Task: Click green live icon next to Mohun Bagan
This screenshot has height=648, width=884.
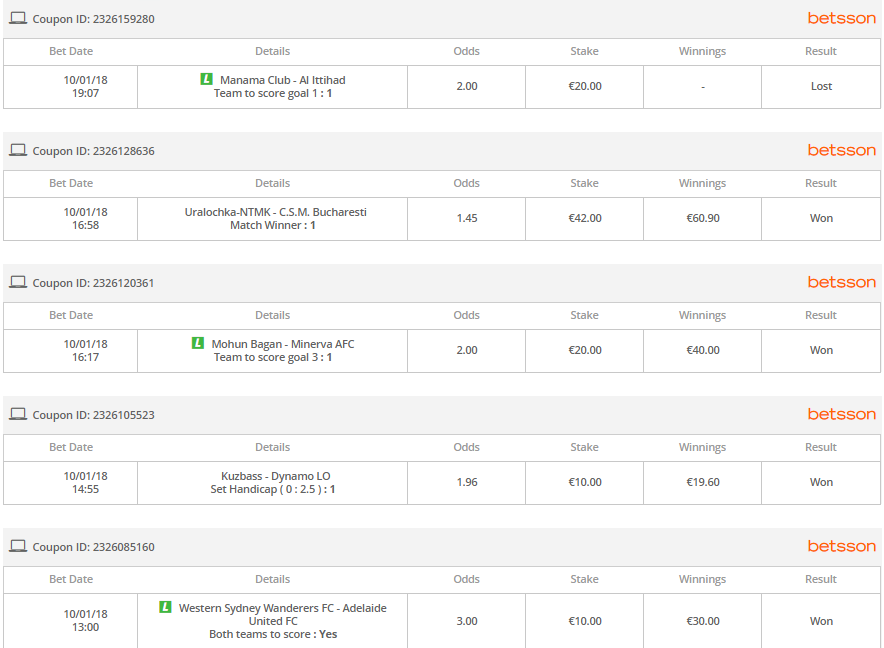Action: 198,343
